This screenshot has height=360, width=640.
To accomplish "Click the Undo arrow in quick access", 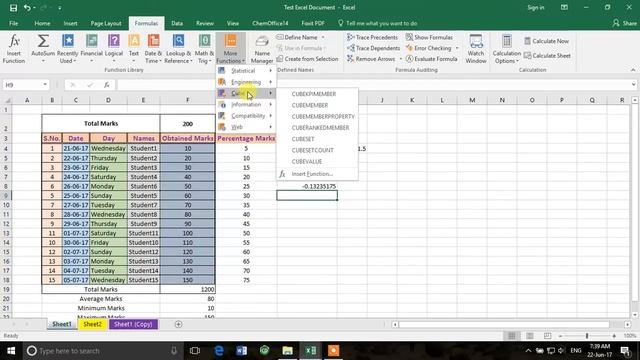I will pyautogui.click(x=27, y=8).
